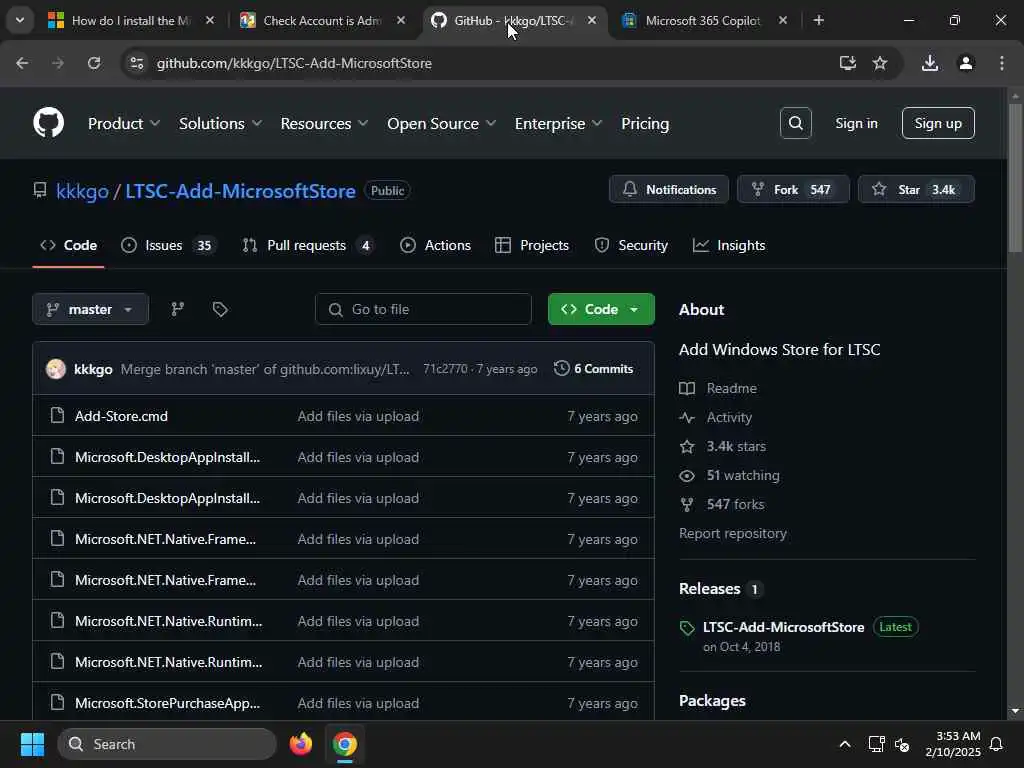This screenshot has width=1024, height=768.
Task: Open the Issues tab
Action: [168, 246]
